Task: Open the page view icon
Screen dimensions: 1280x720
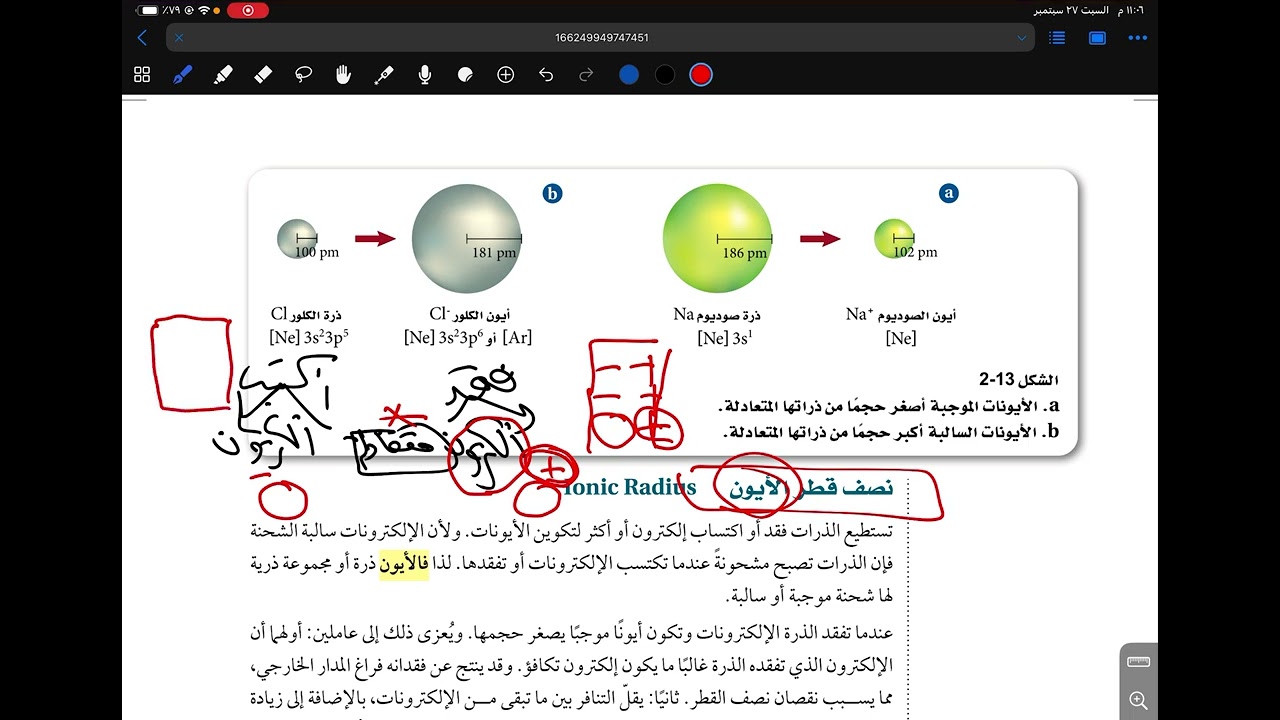Action: tap(1097, 38)
